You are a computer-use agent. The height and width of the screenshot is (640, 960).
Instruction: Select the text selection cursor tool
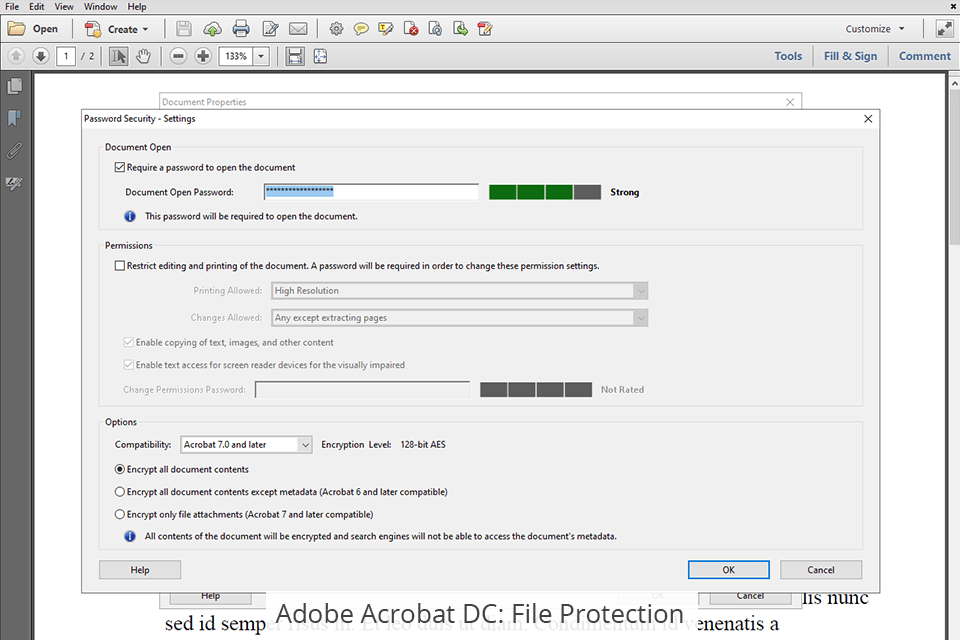point(119,56)
